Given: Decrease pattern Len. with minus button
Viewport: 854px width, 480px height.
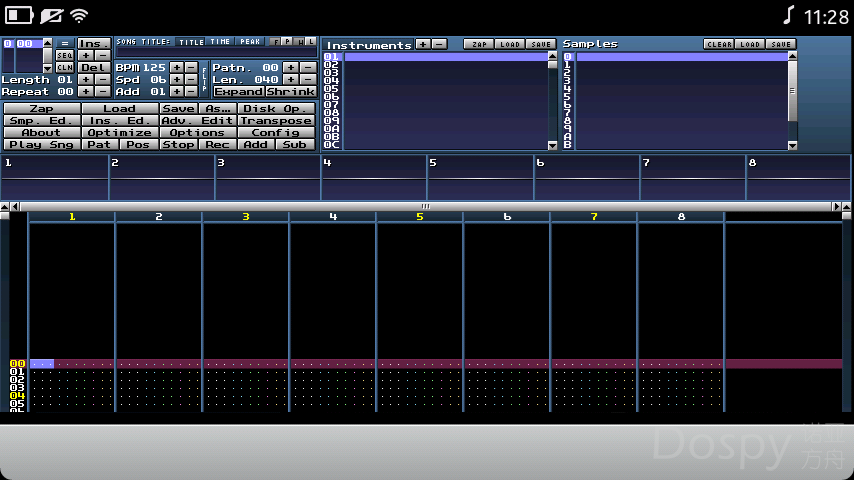Looking at the screenshot, I should 308,80.
